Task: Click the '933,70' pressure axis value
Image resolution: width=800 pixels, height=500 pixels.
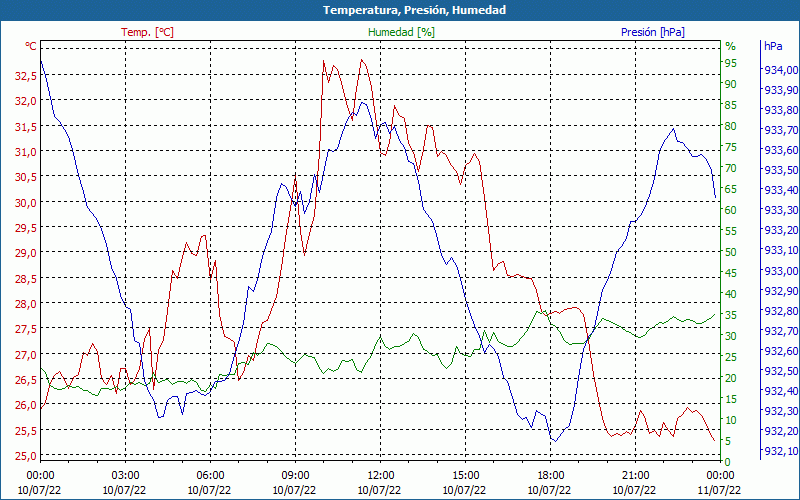Action: point(781,130)
